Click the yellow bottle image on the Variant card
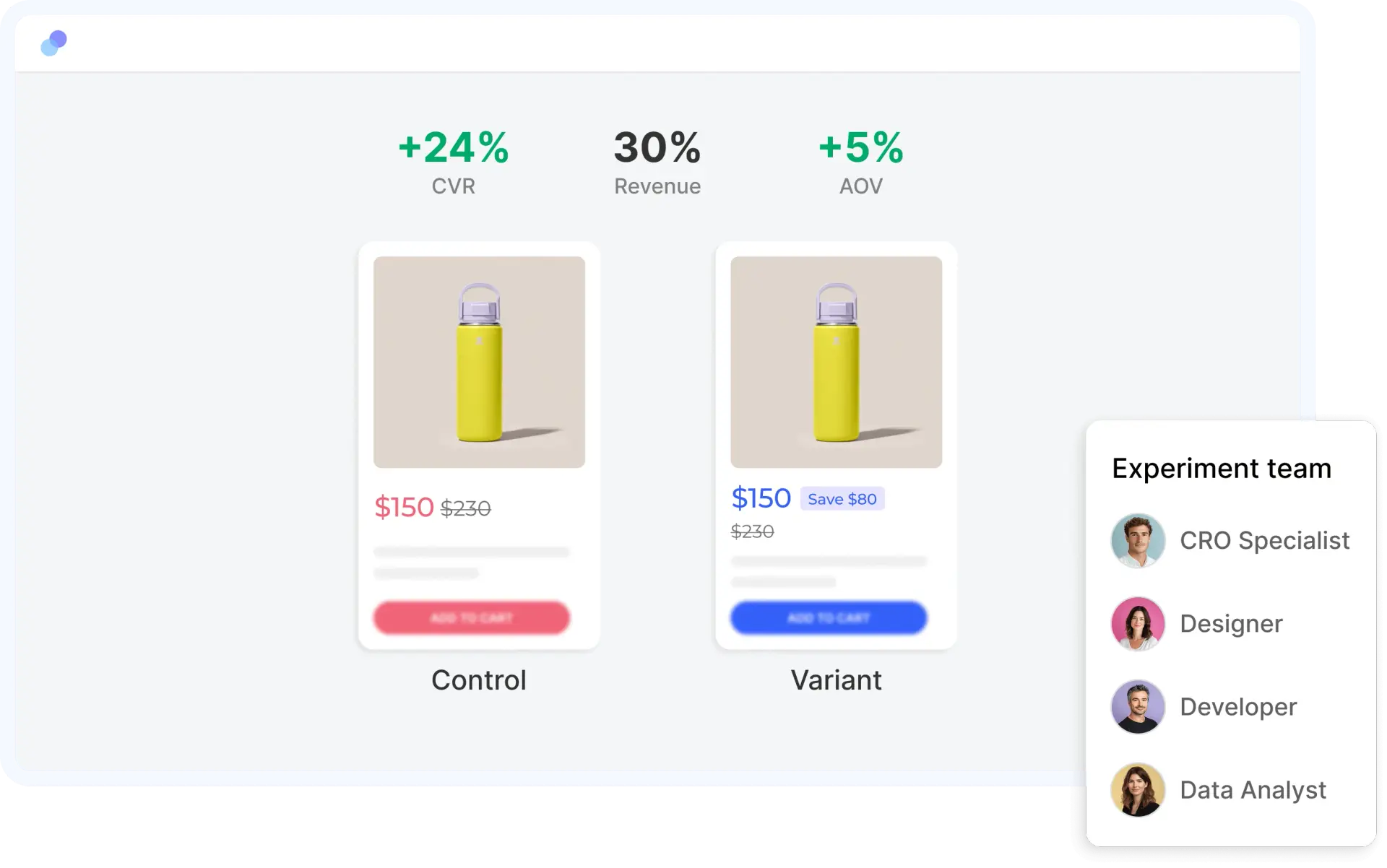Screen dimensions: 1387x868 click(836, 361)
